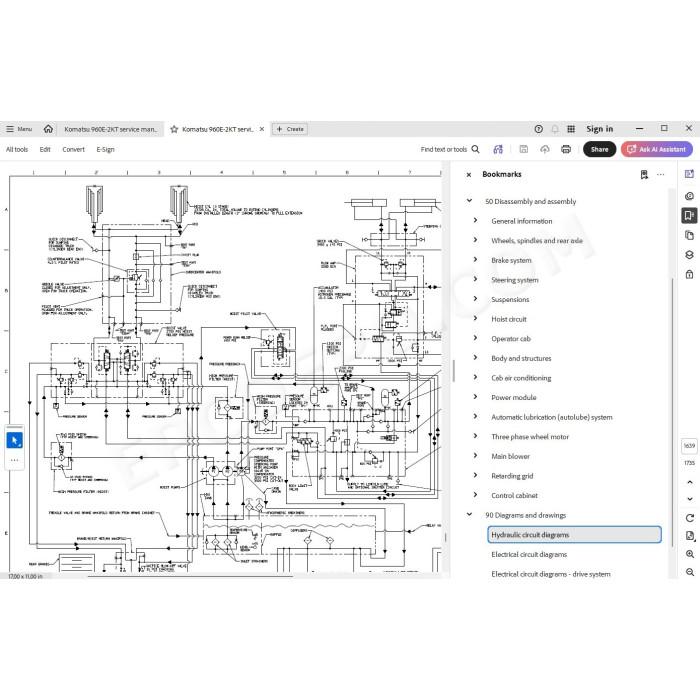
Task: Add a new bookmark icon in Bookmarks header
Action: (644, 175)
